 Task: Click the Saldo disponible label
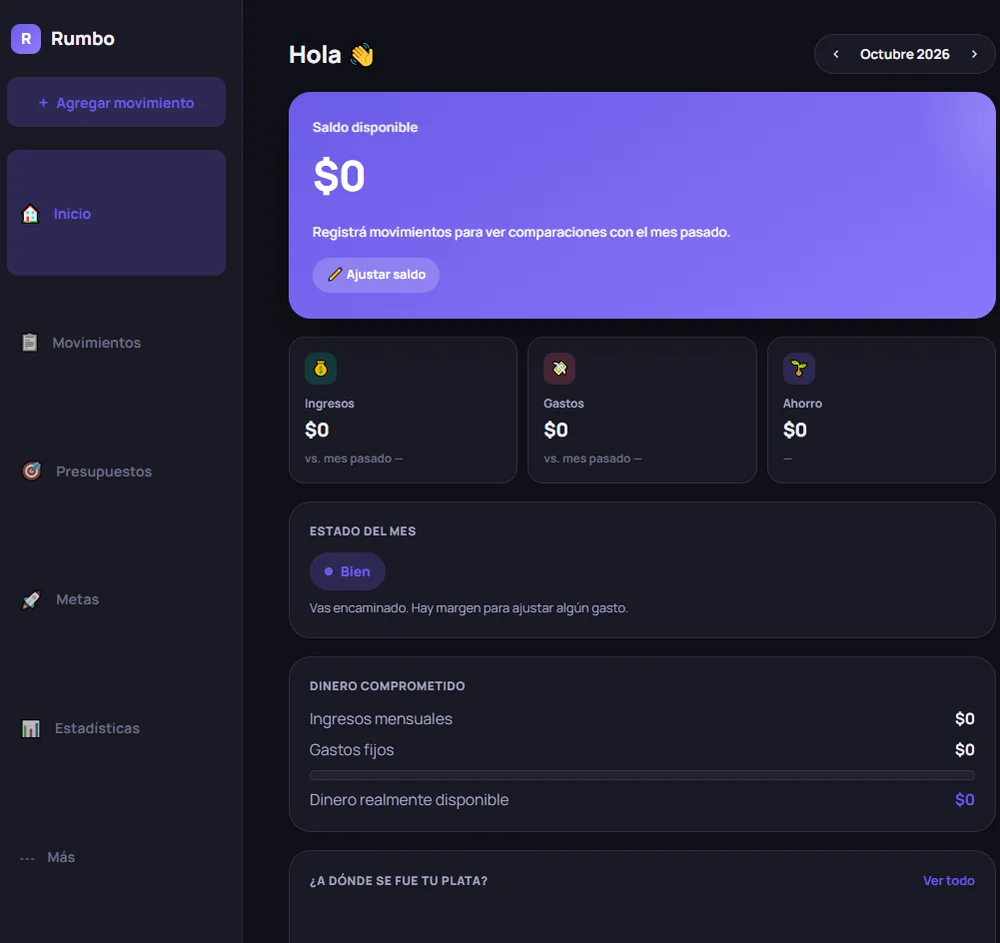click(365, 128)
